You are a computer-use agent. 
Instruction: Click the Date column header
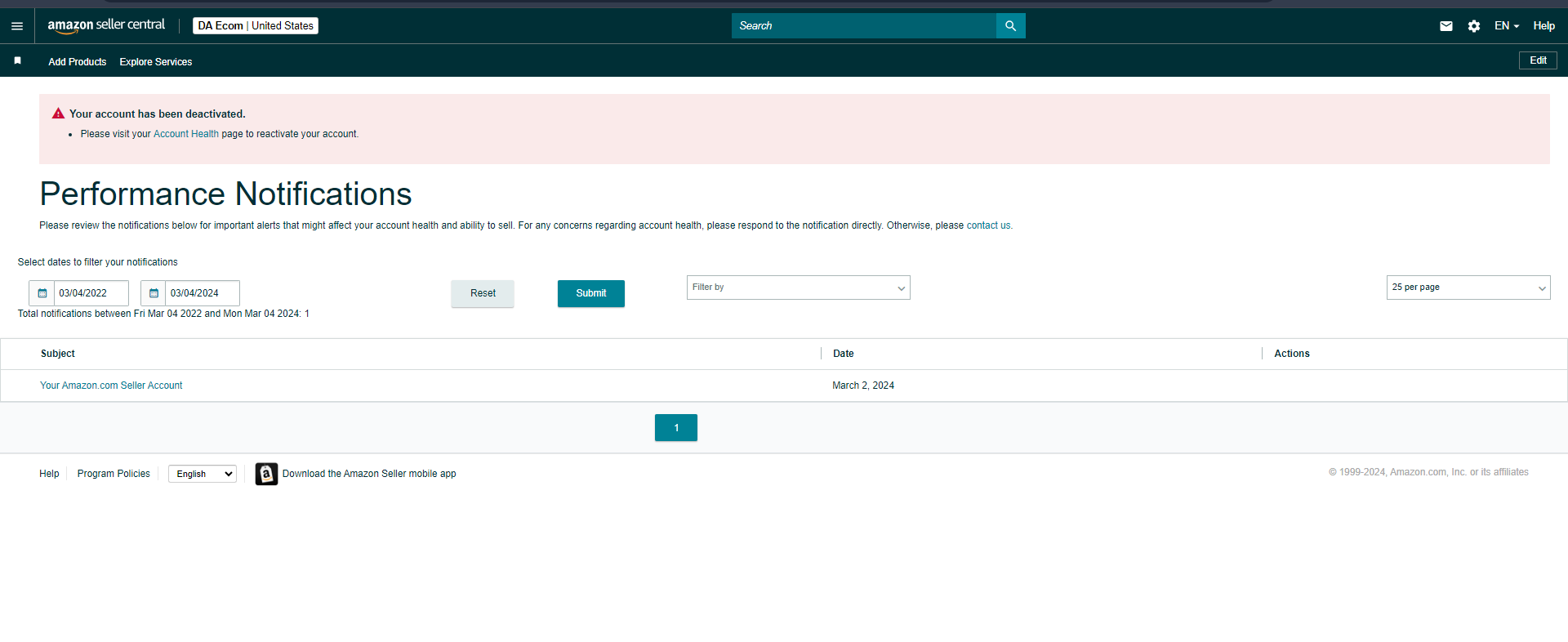point(844,354)
